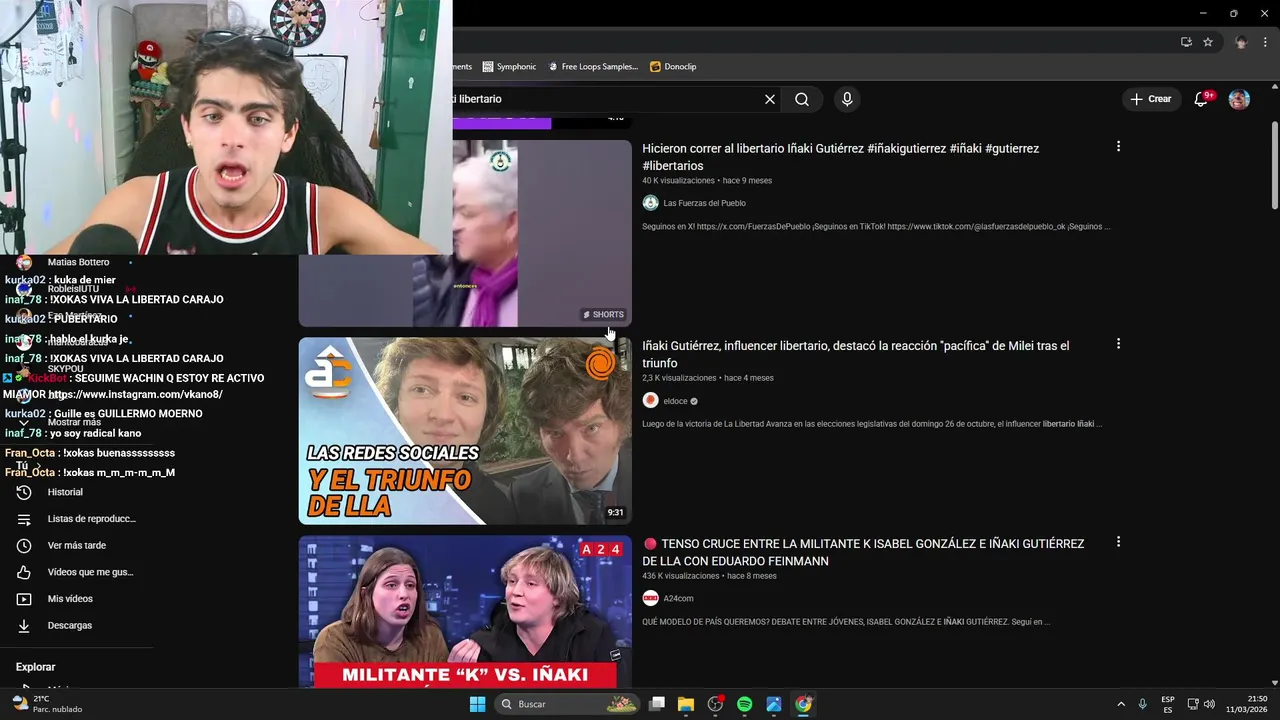The image size is (1280, 720).
Task: Open options for 'TENSO CRUCE' video
Action: point(1118,542)
